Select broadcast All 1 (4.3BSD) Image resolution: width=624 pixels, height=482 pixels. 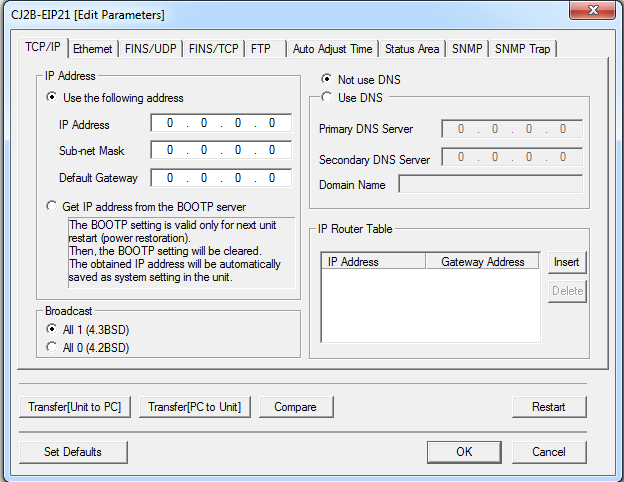pyautogui.click(x=51, y=329)
